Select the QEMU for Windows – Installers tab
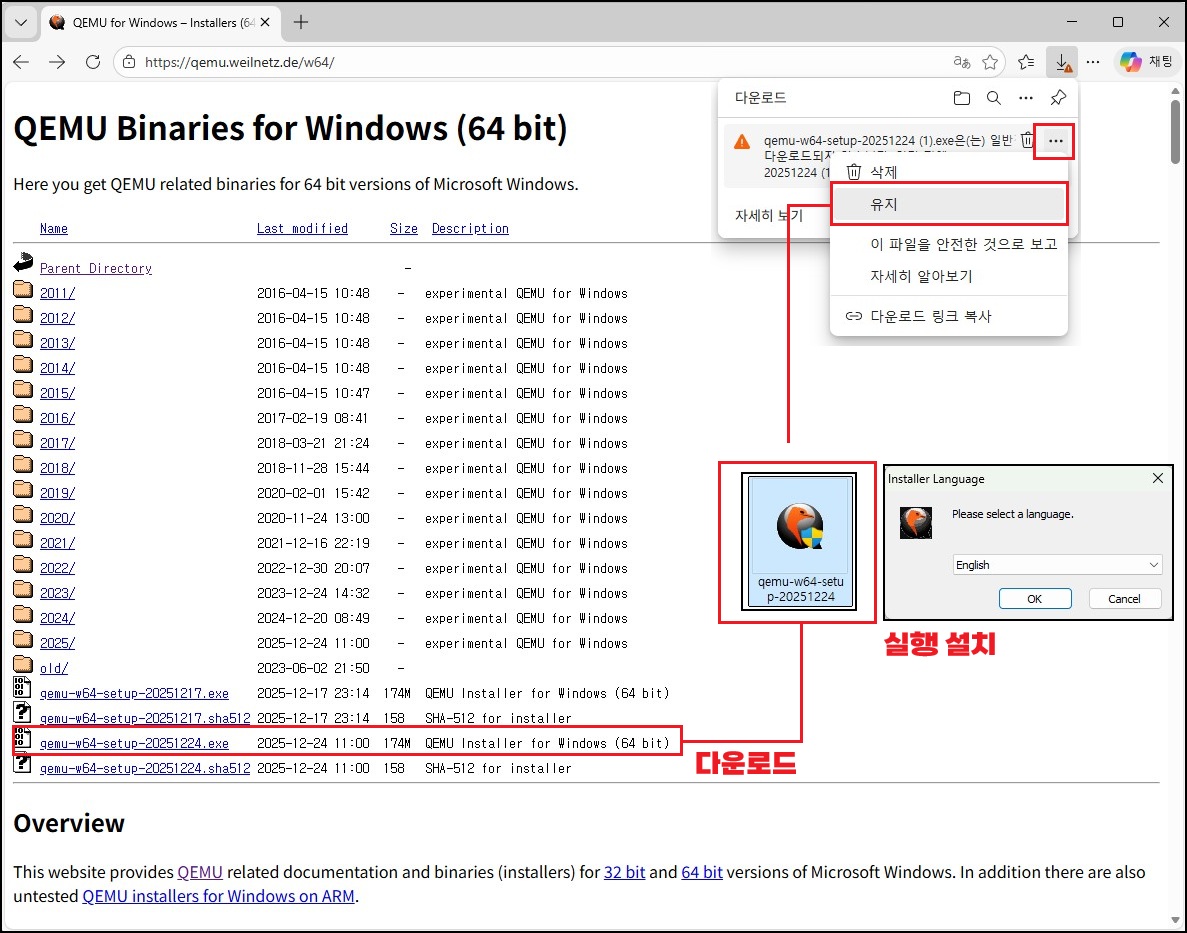1187x933 pixels. pos(160,23)
